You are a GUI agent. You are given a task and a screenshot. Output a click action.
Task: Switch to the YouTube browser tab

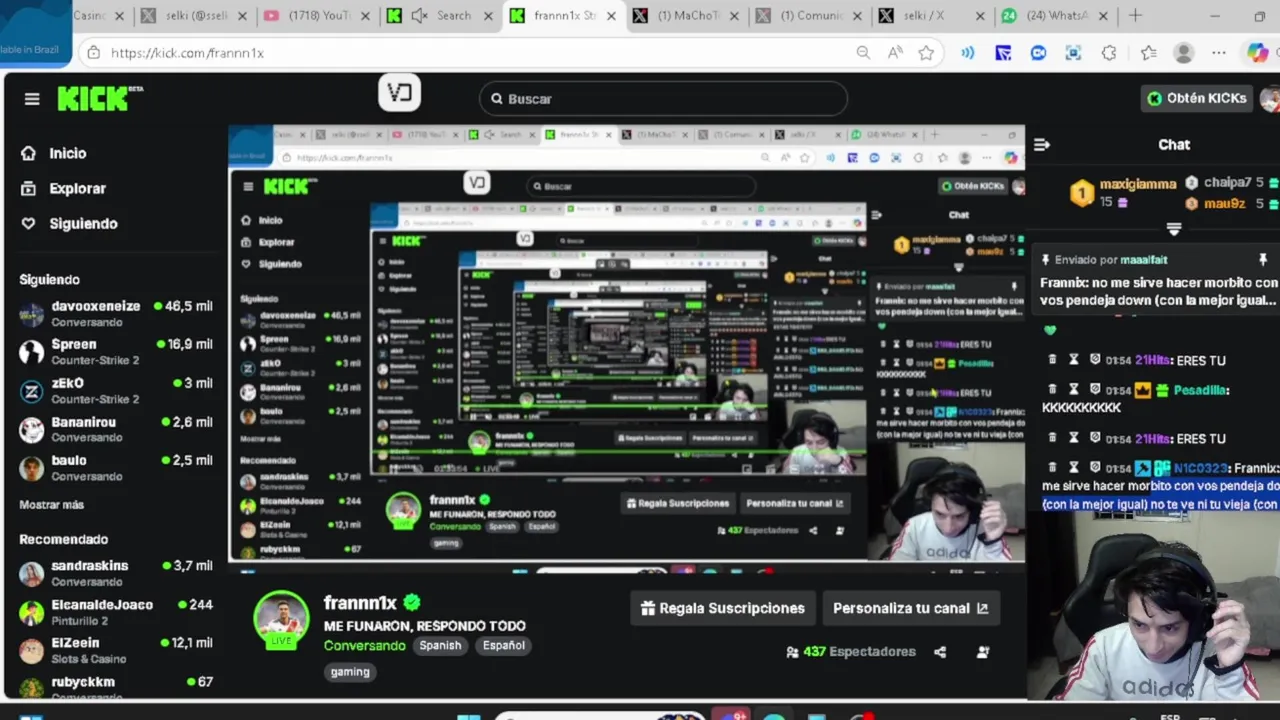pos(318,16)
